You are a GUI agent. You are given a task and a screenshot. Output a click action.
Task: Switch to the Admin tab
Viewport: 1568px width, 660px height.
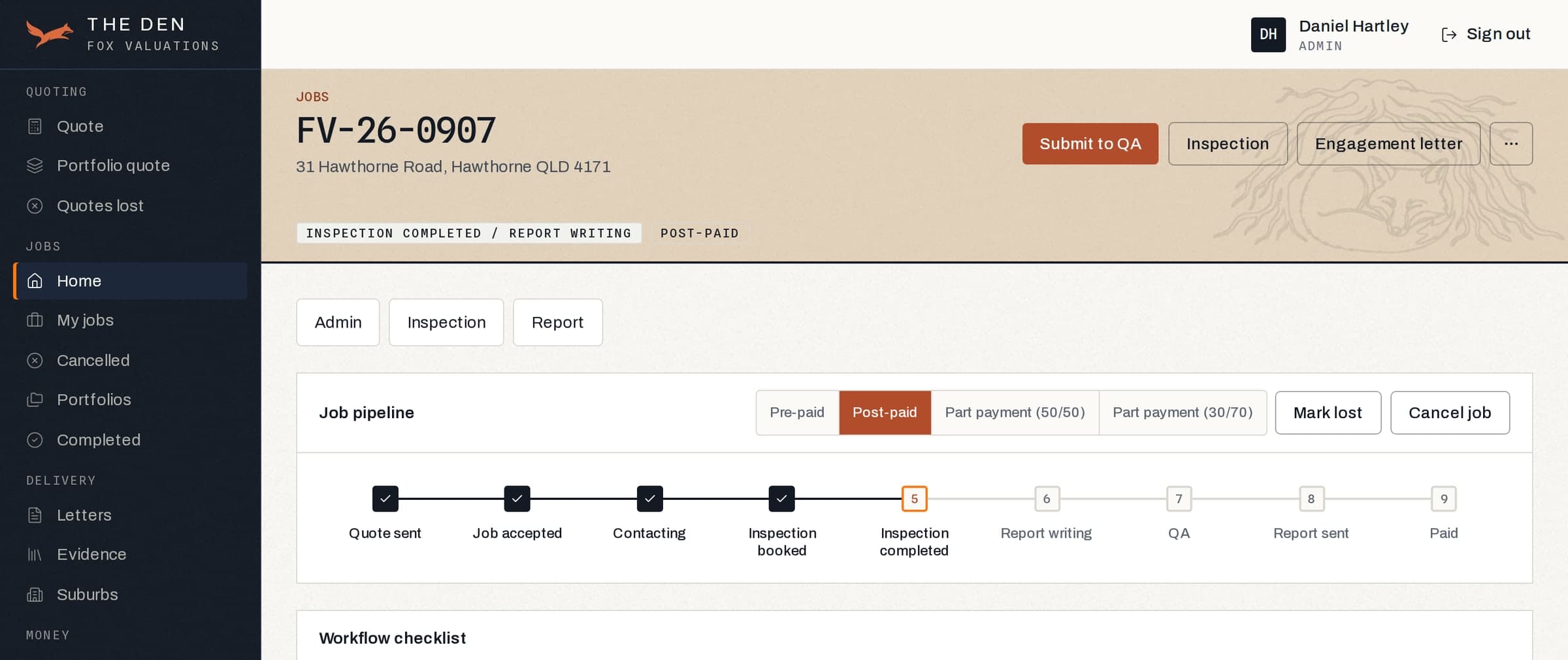coord(338,322)
